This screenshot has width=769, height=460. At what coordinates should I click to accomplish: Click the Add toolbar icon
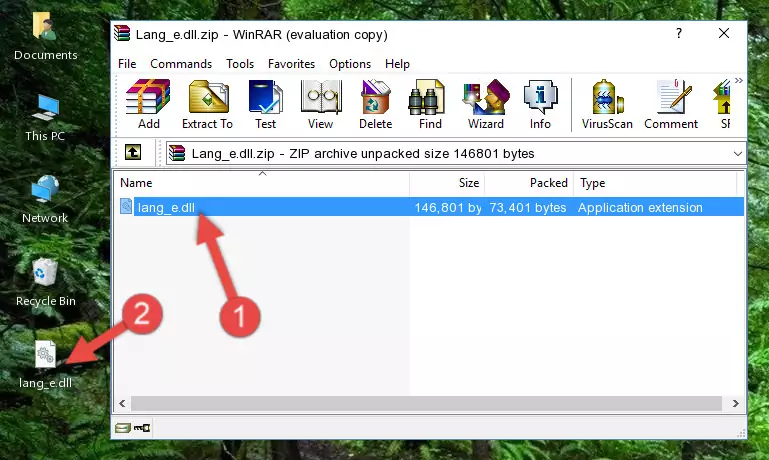[x=148, y=104]
